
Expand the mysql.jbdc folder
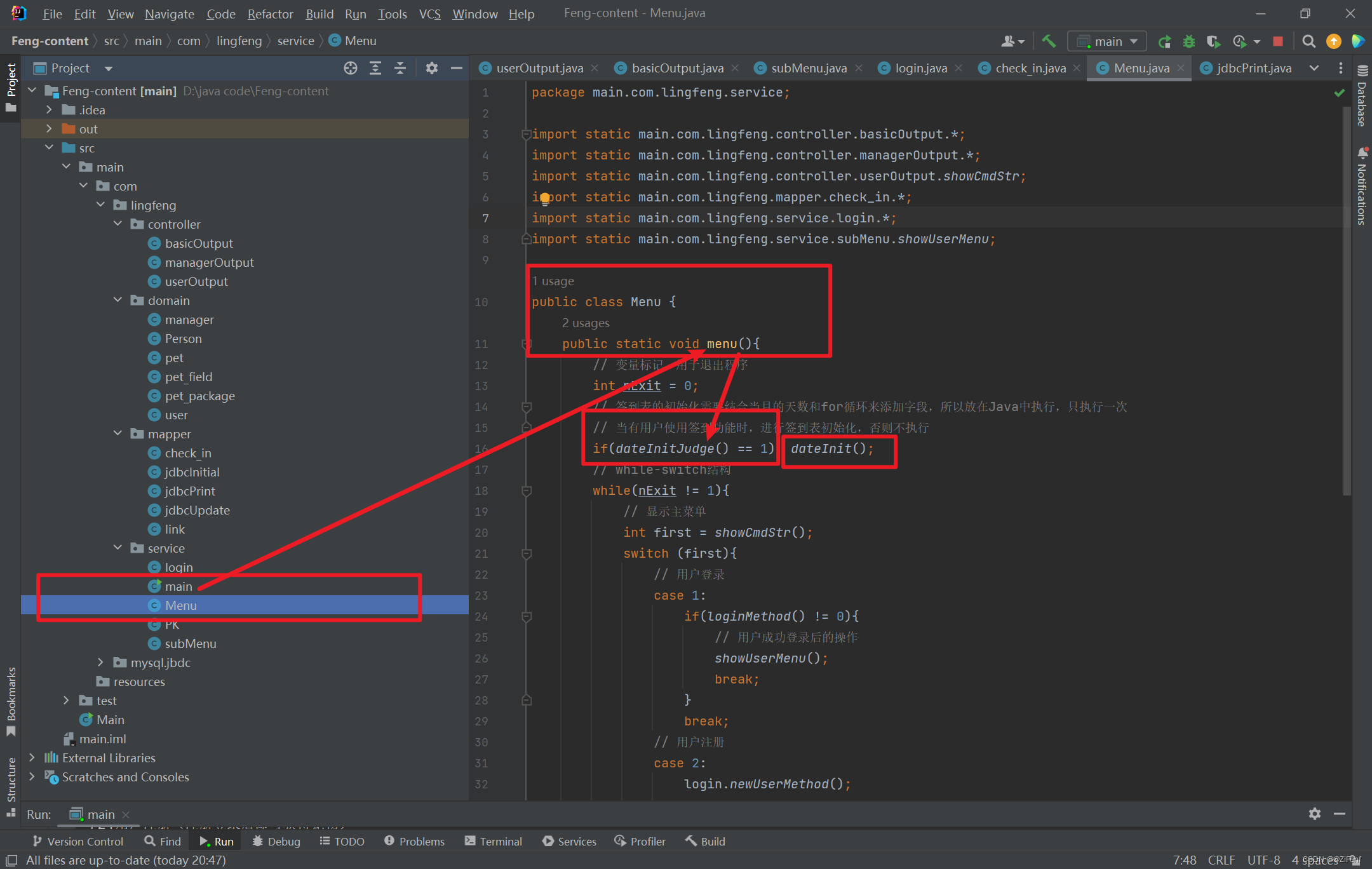click(100, 663)
